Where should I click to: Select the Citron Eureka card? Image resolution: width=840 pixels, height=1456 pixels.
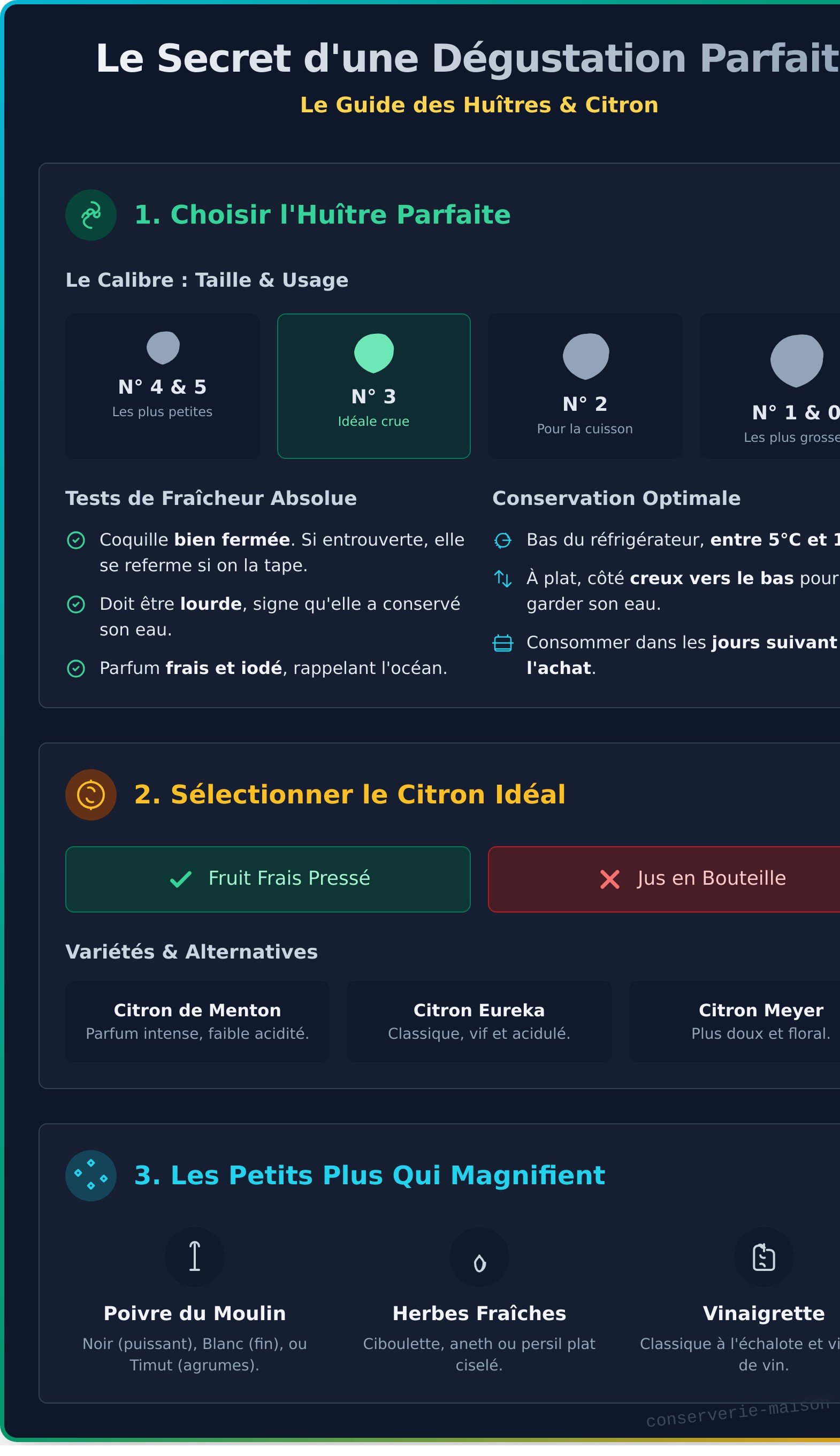[479, 1021]
